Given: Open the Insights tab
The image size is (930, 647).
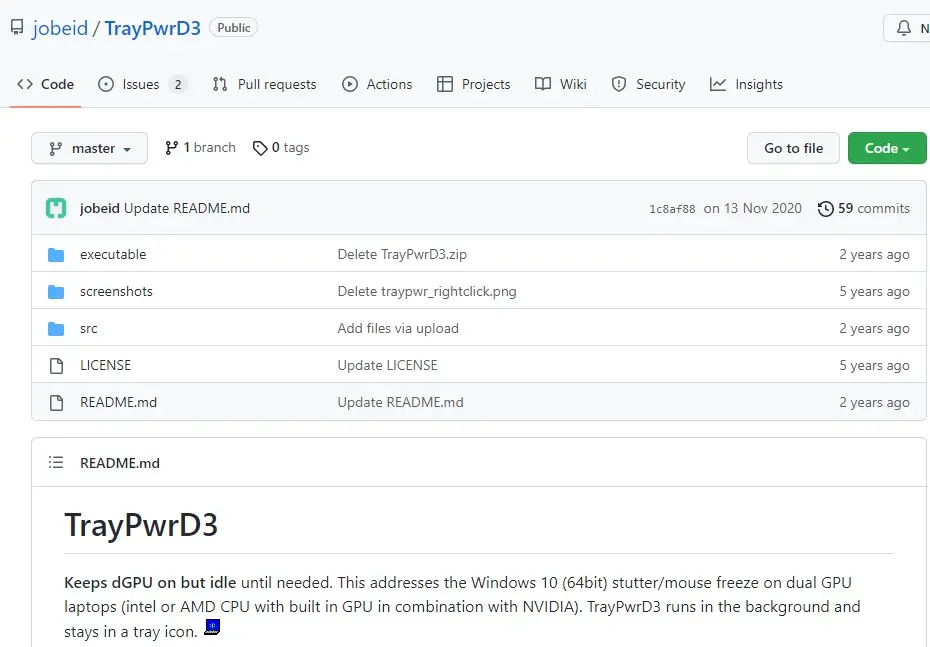Looking at the screenshot, I should 746,84.
